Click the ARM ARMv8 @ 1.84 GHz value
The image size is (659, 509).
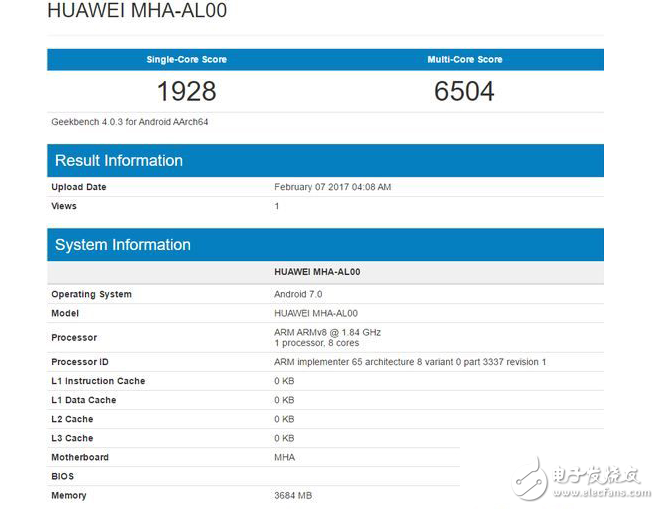tap(327, 332)
